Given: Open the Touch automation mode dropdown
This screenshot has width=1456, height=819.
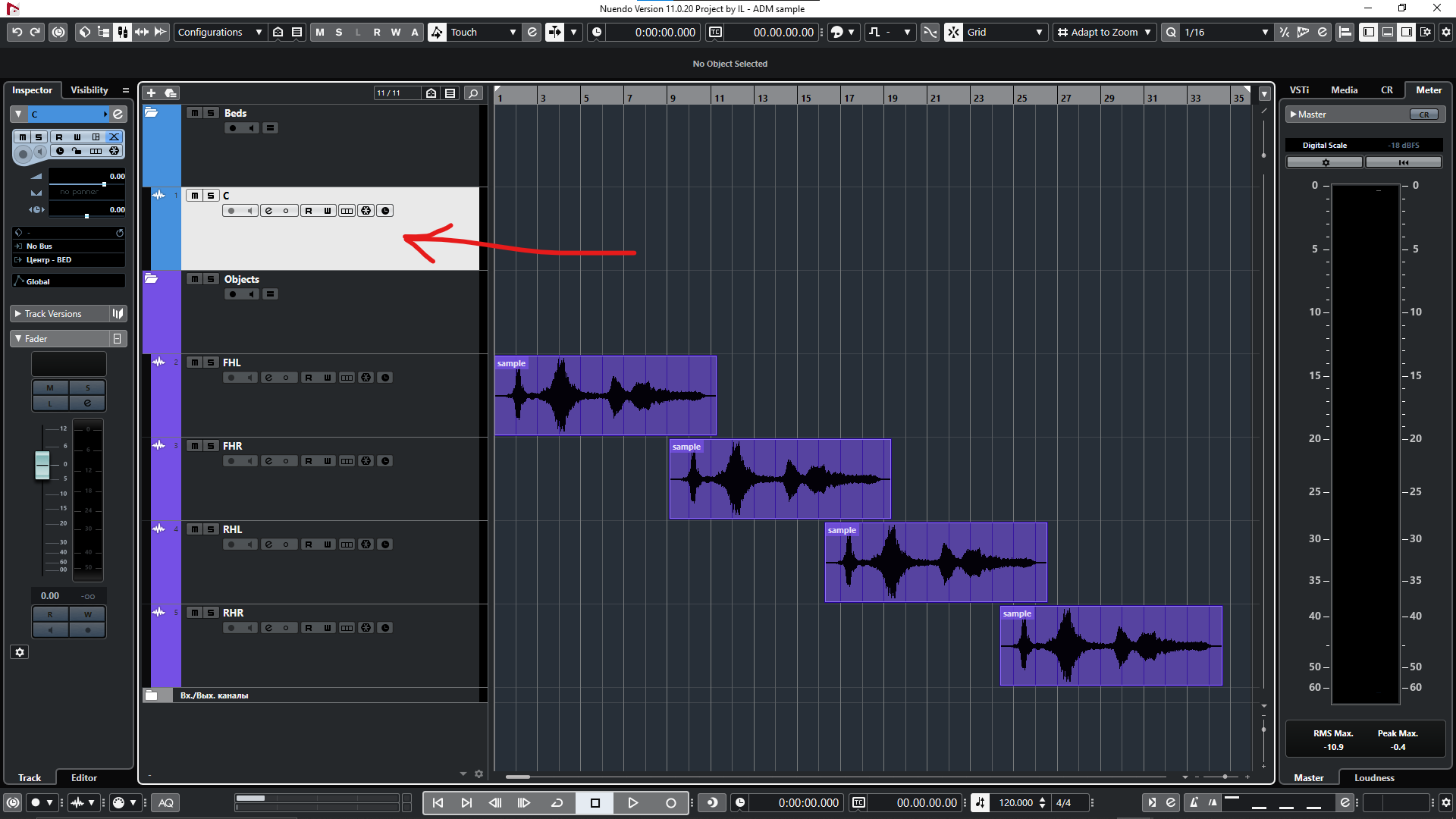Looking at the screenshot, I should 482,32.
